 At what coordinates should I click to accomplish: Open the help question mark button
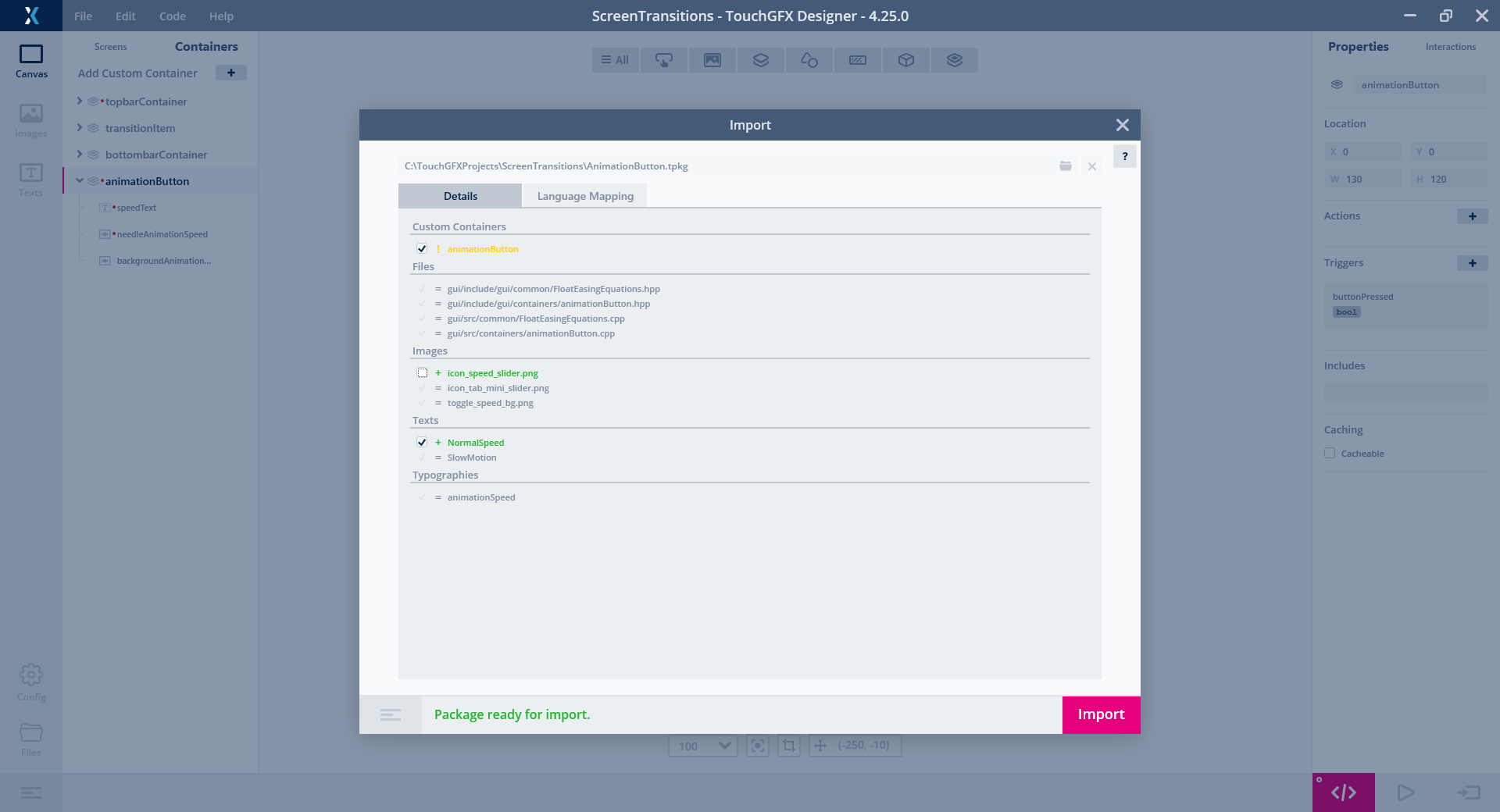pos(1124,156)
